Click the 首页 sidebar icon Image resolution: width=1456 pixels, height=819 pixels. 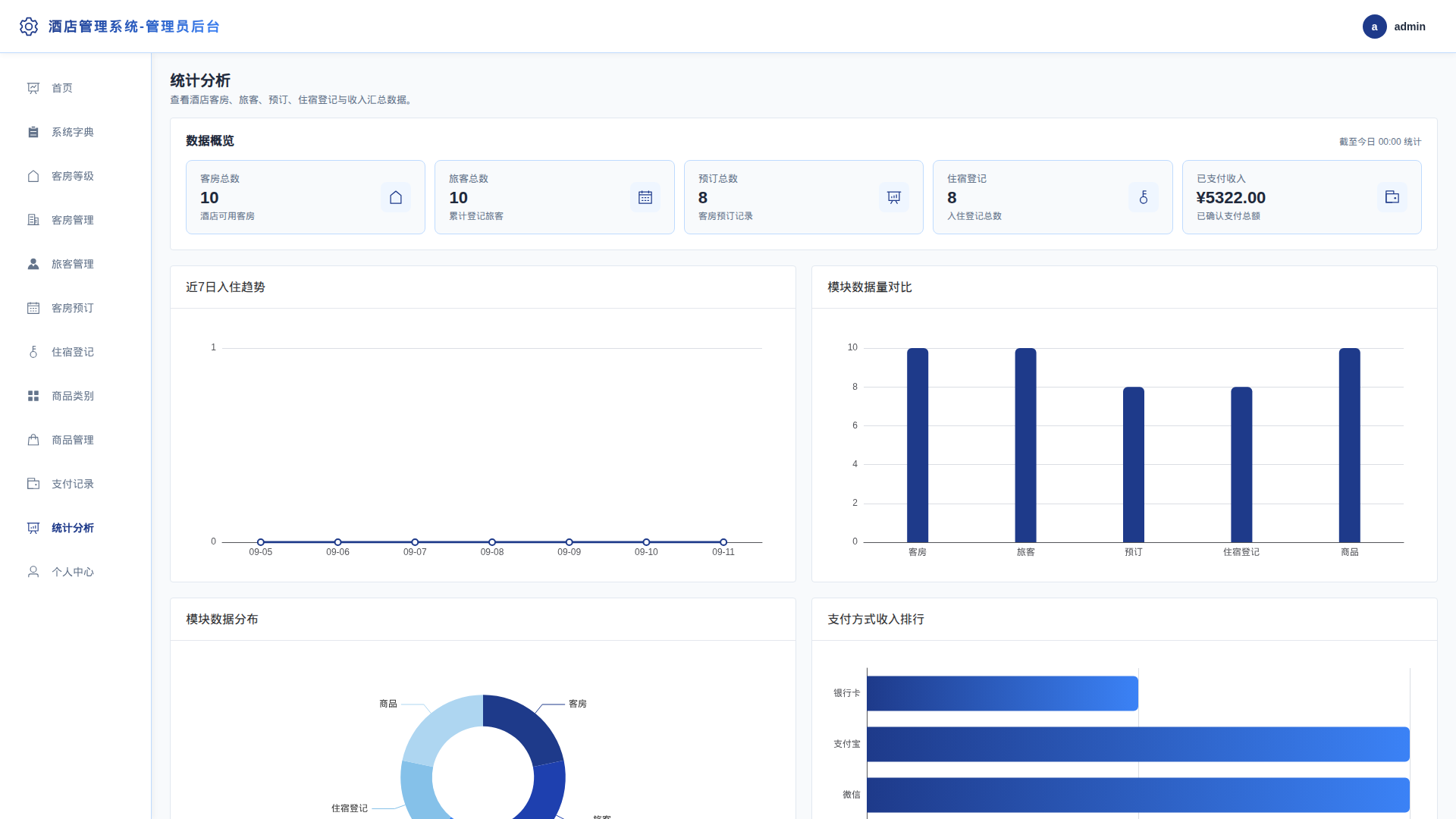point(33,88)
